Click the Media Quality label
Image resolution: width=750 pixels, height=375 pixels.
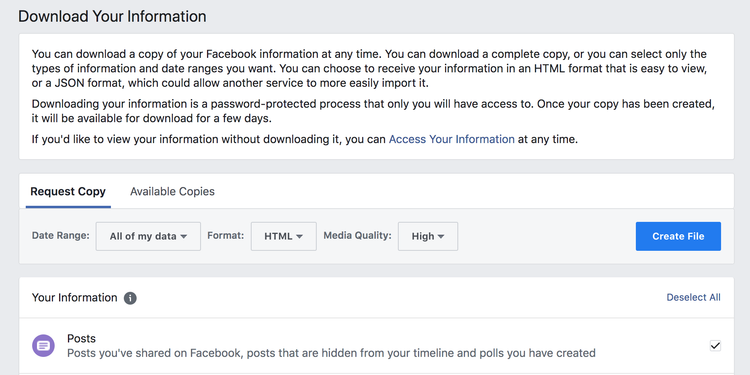[357, 235]
